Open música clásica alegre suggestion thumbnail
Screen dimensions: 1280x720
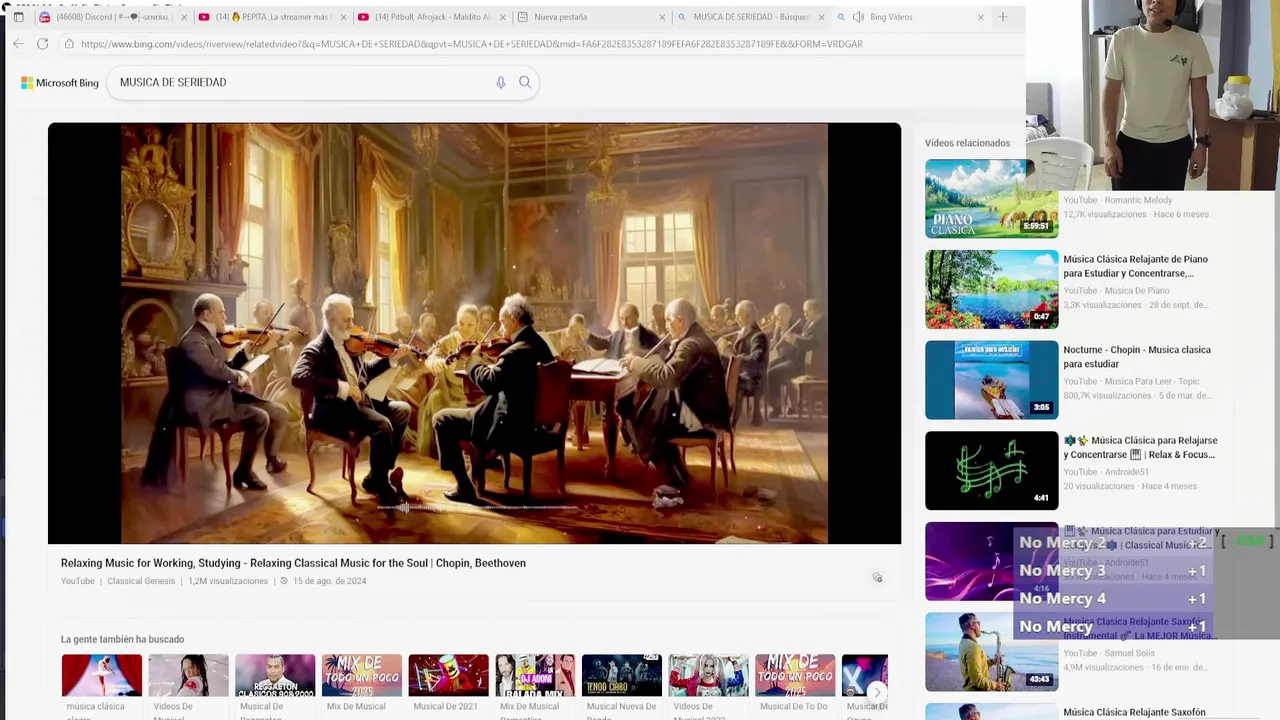(x=101, y=675)
